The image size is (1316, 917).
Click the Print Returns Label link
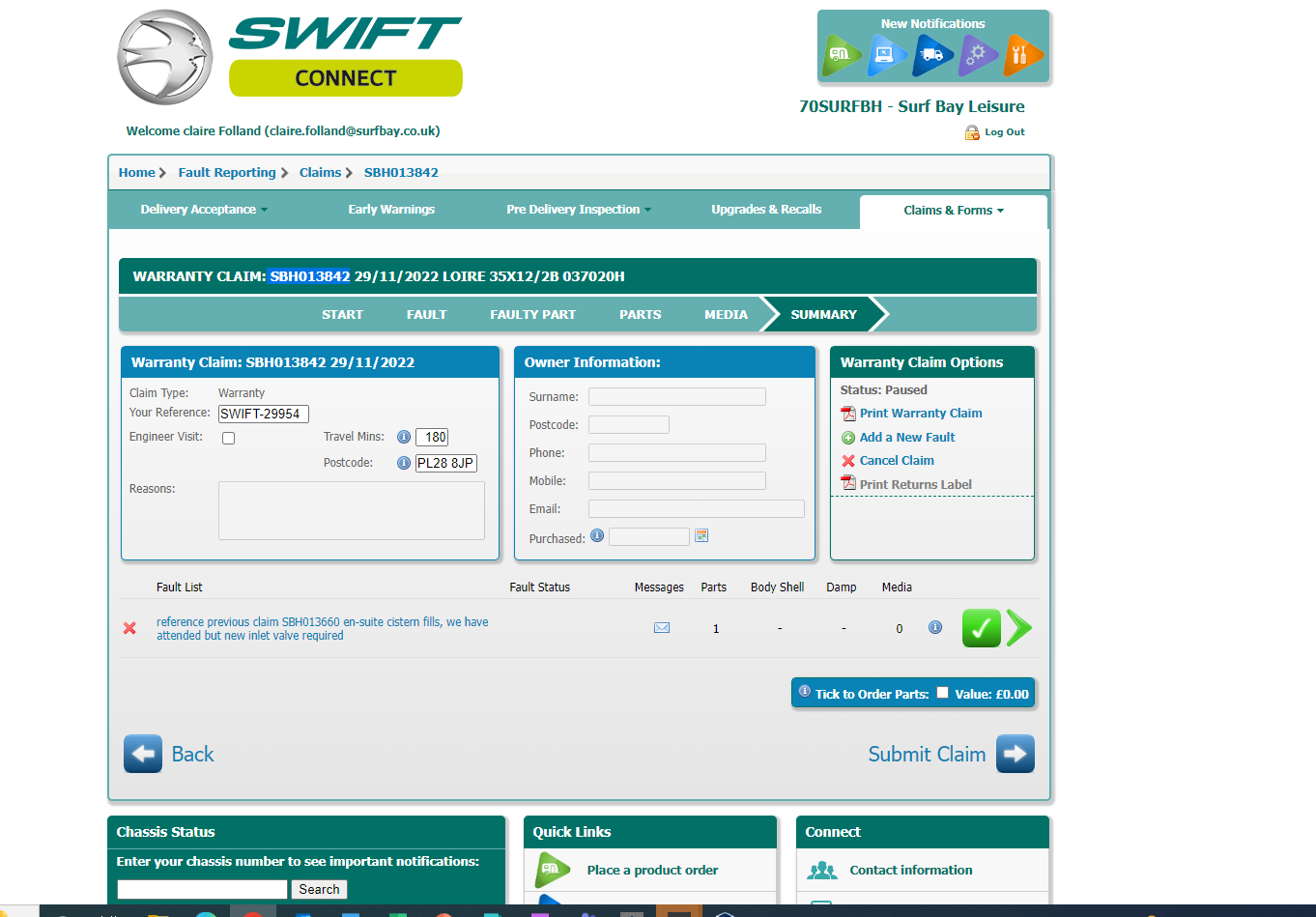pos(916,485)
